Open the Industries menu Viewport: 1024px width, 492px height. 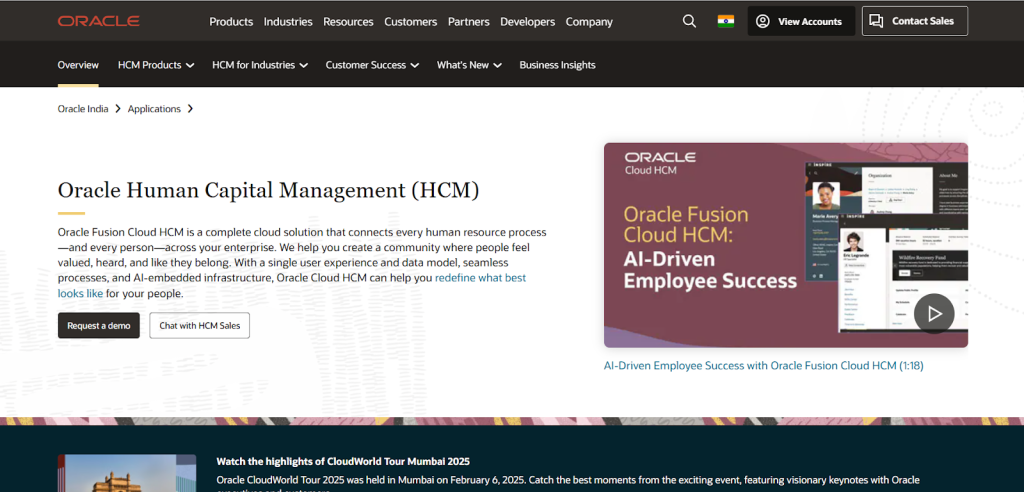point(288,22)
